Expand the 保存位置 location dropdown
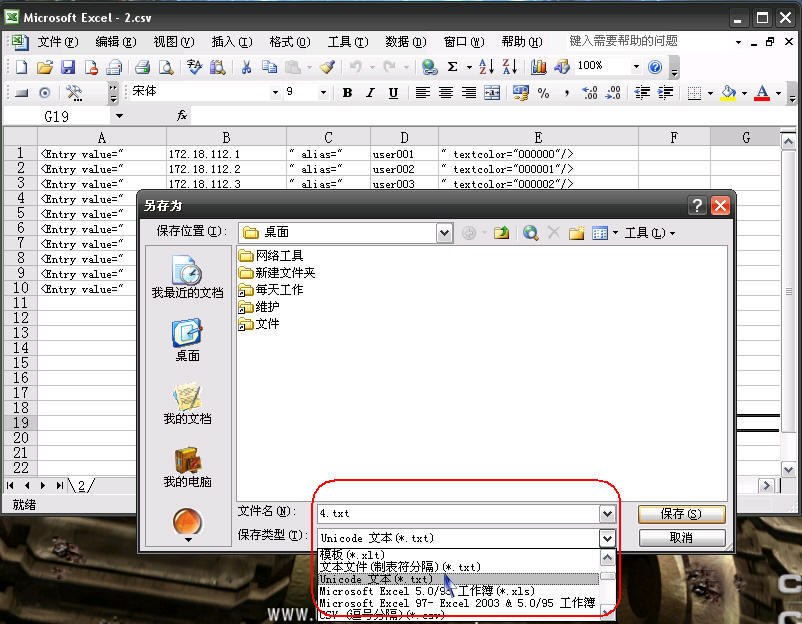 click(x=444, y=233)
